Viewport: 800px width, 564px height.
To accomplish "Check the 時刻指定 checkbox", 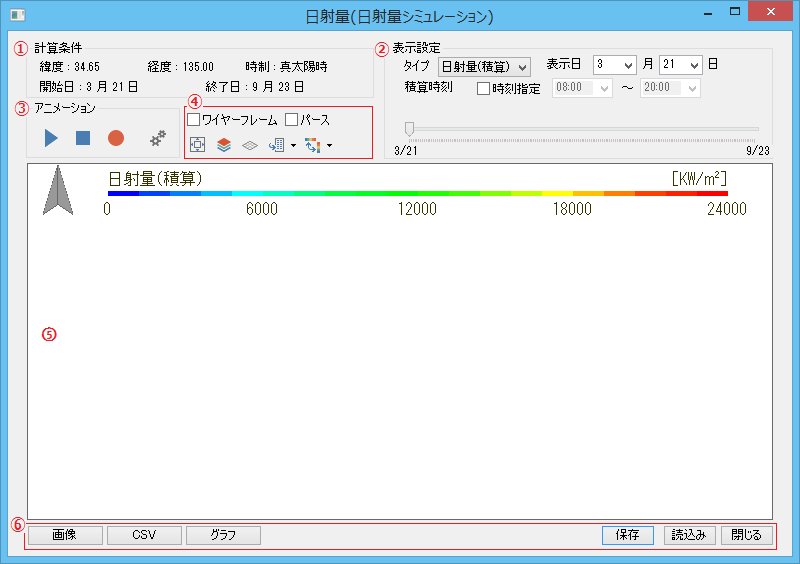I will click(x=483, y=89).
